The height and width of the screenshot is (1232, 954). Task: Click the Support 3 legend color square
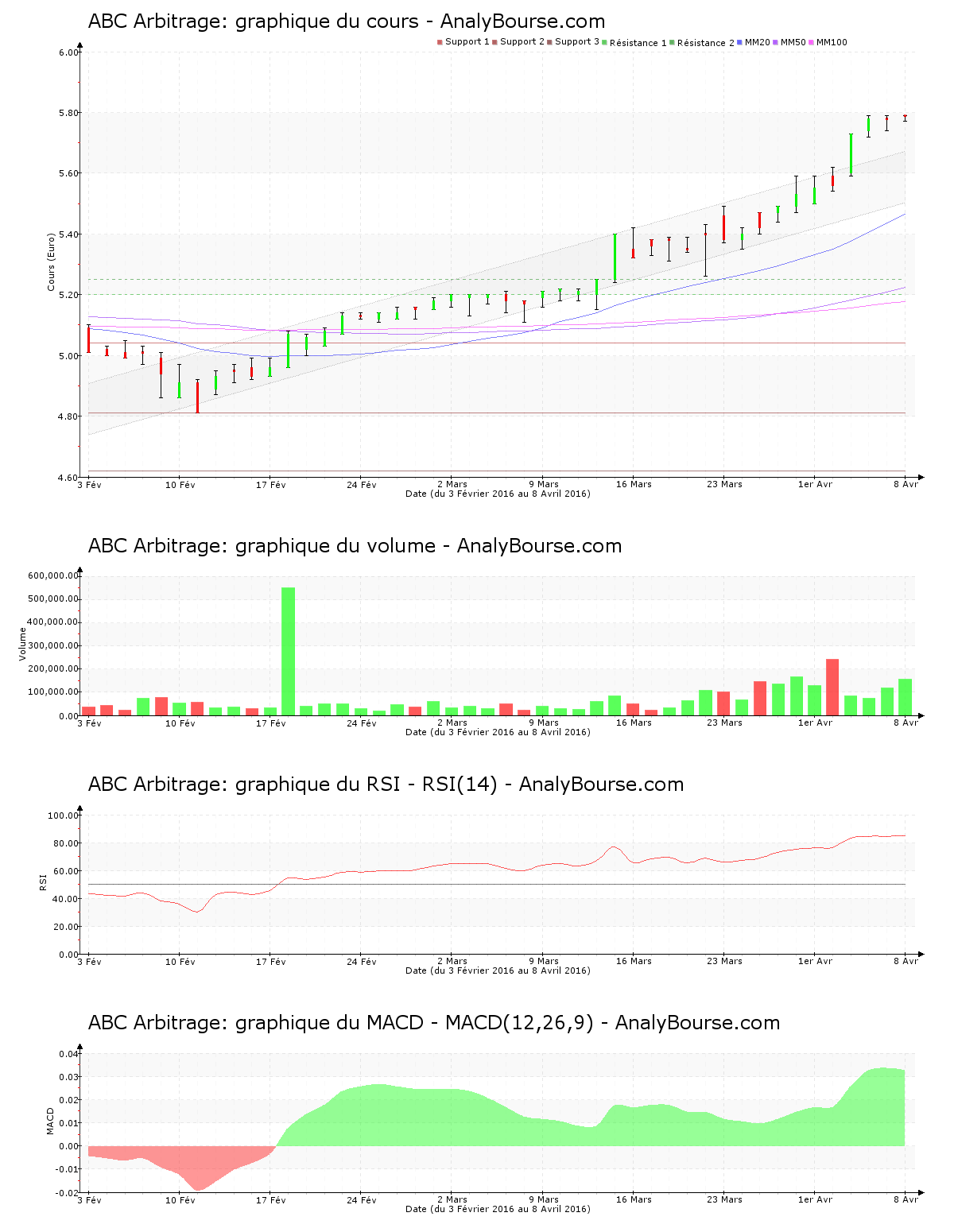click(x=549, y=42)
